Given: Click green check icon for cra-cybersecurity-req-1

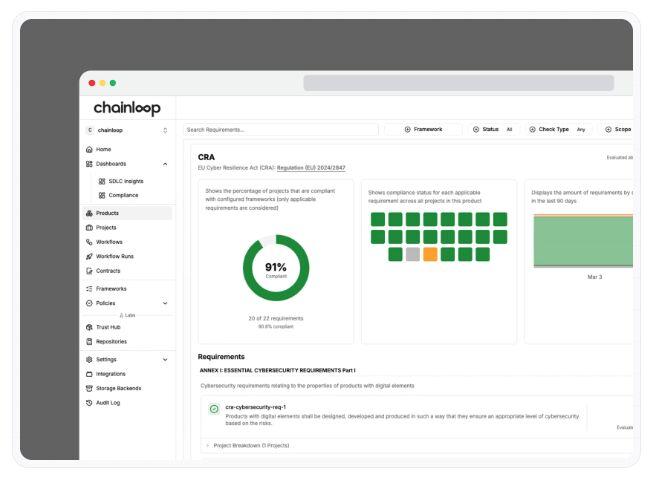Looking at the screenshot, I should (x=214, y=409).
